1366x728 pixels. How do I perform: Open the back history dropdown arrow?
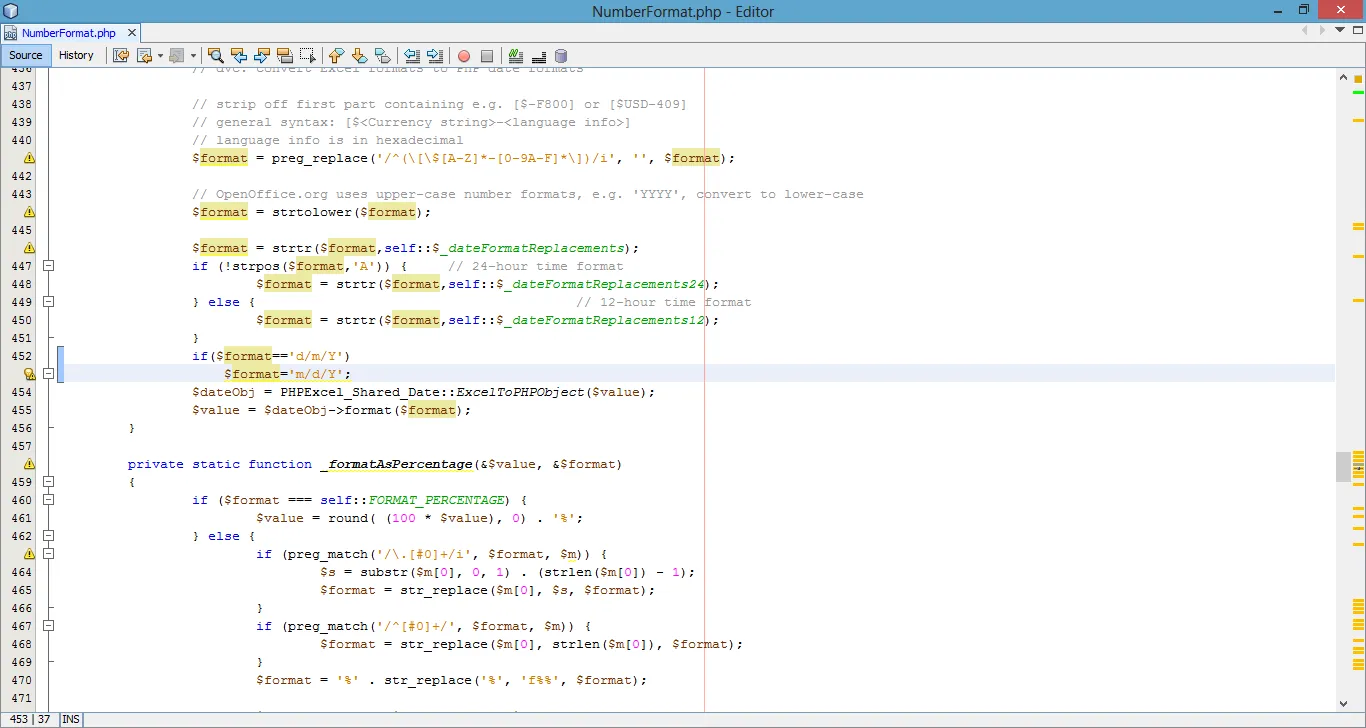coord(160,56)
